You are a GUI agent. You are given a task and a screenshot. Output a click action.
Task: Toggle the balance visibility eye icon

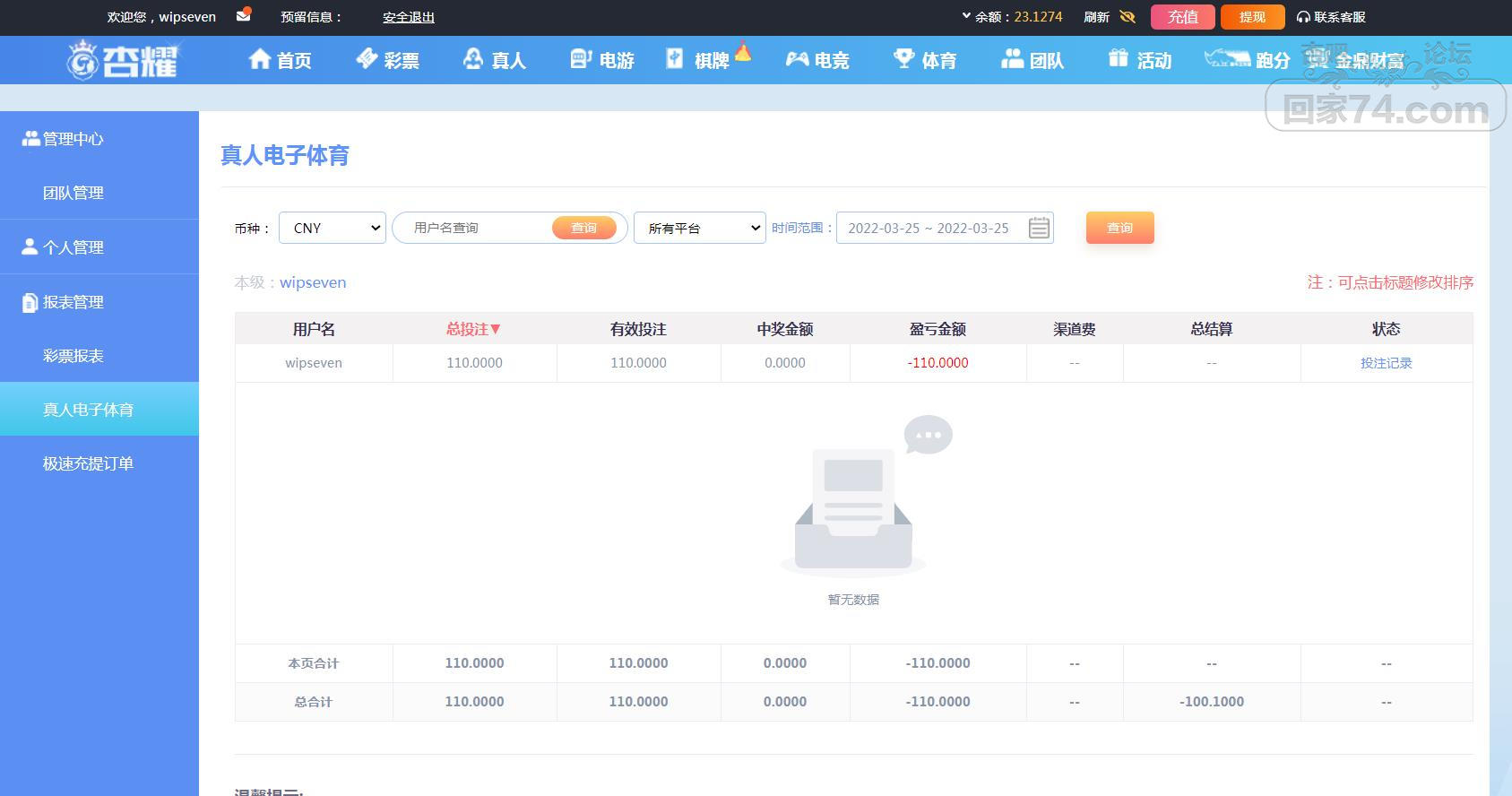1128,17
